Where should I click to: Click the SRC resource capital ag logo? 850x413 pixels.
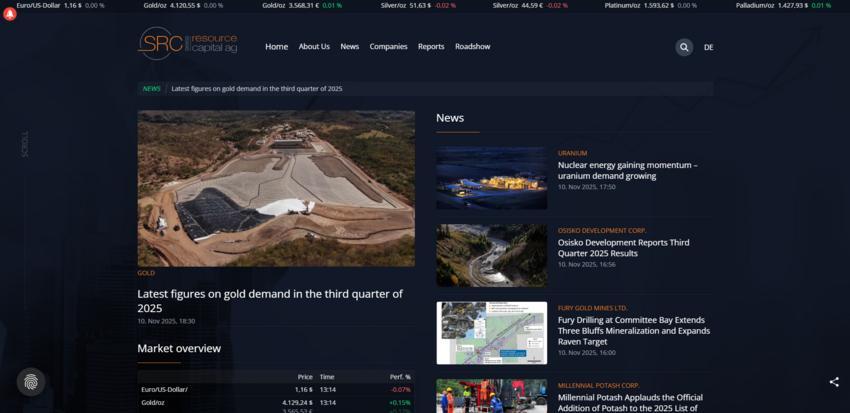[188, 43]
